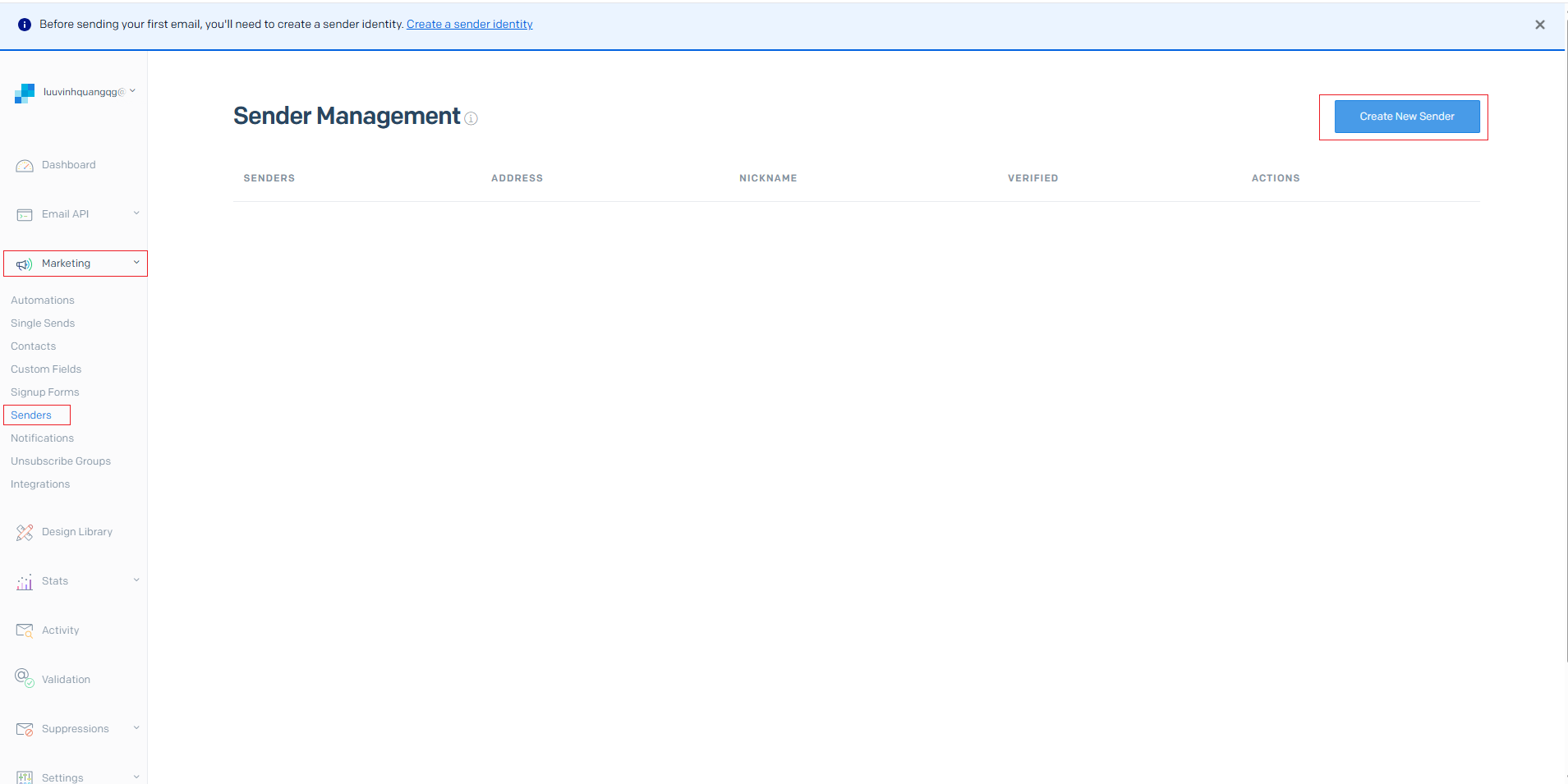Open Integrations page
The height and width of the screenshot is (784, 1568).
40,484
